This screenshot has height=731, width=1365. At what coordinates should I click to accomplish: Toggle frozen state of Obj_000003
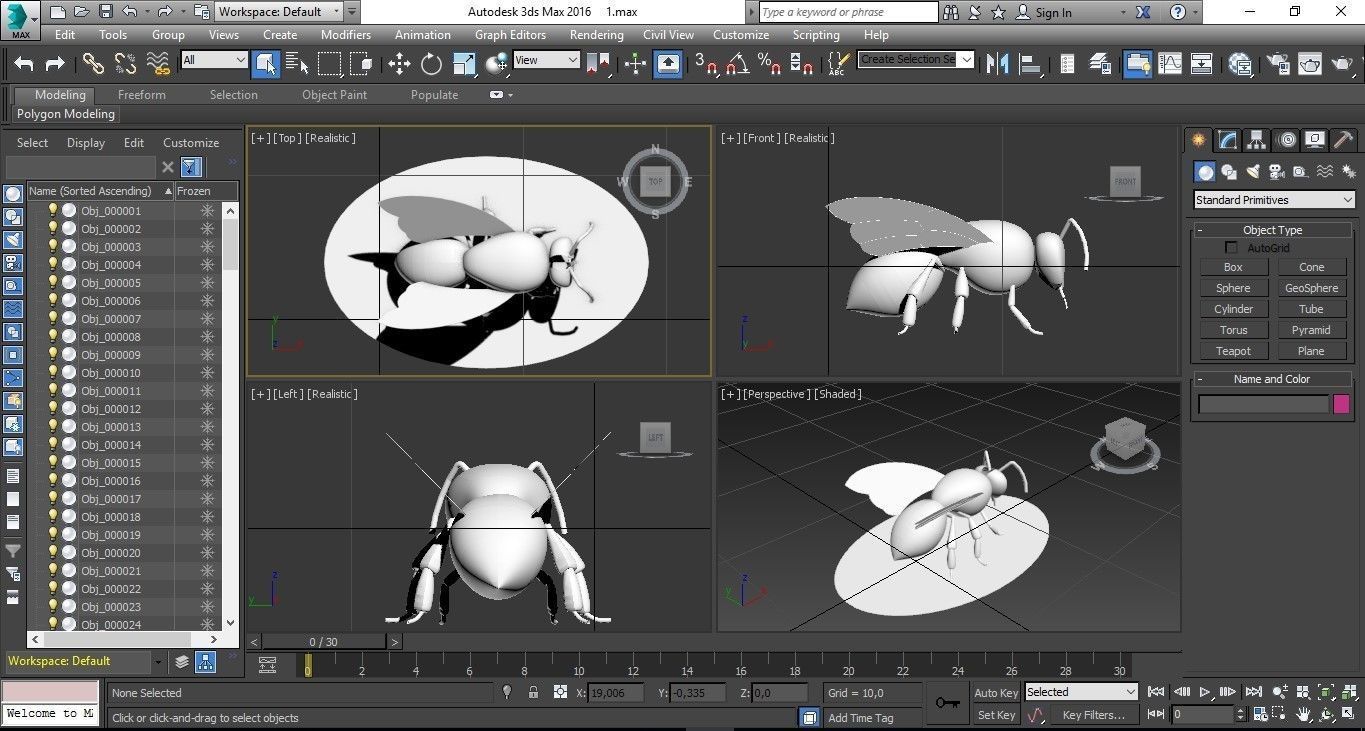207,247
